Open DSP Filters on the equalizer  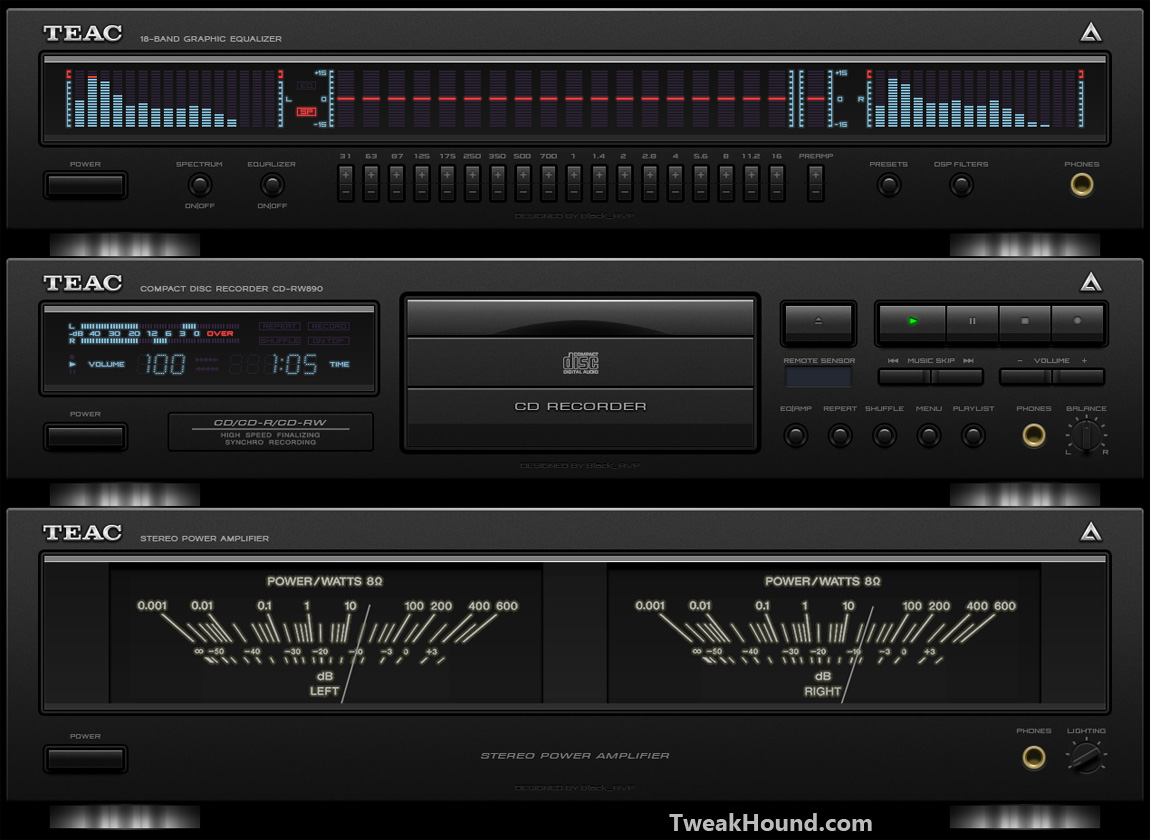tap(961, 185)
